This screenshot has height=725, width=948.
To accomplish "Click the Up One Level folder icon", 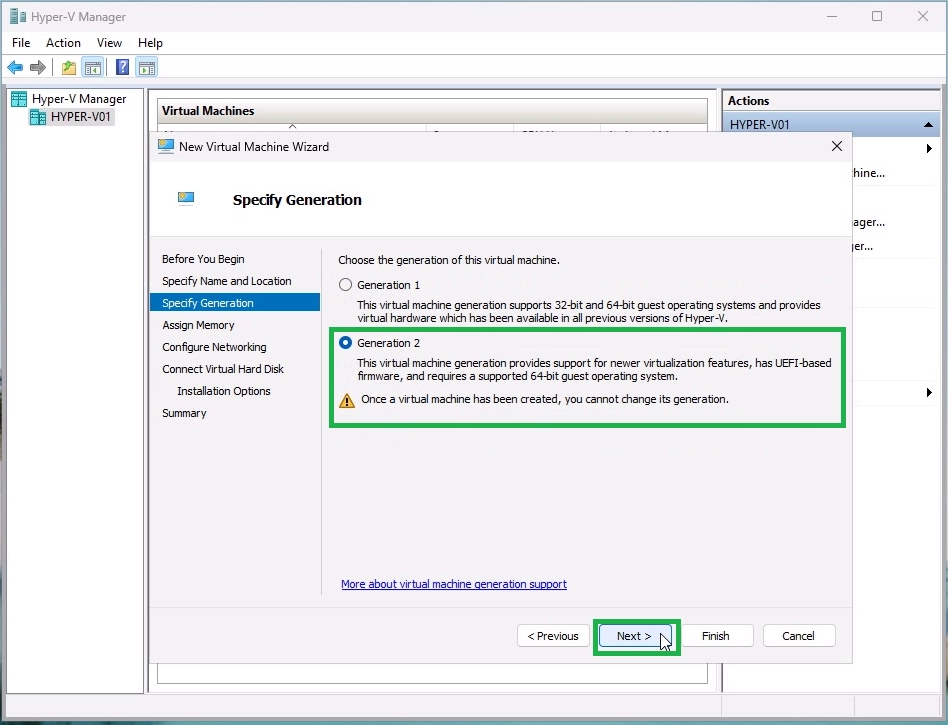I will (x=68, y=68).
